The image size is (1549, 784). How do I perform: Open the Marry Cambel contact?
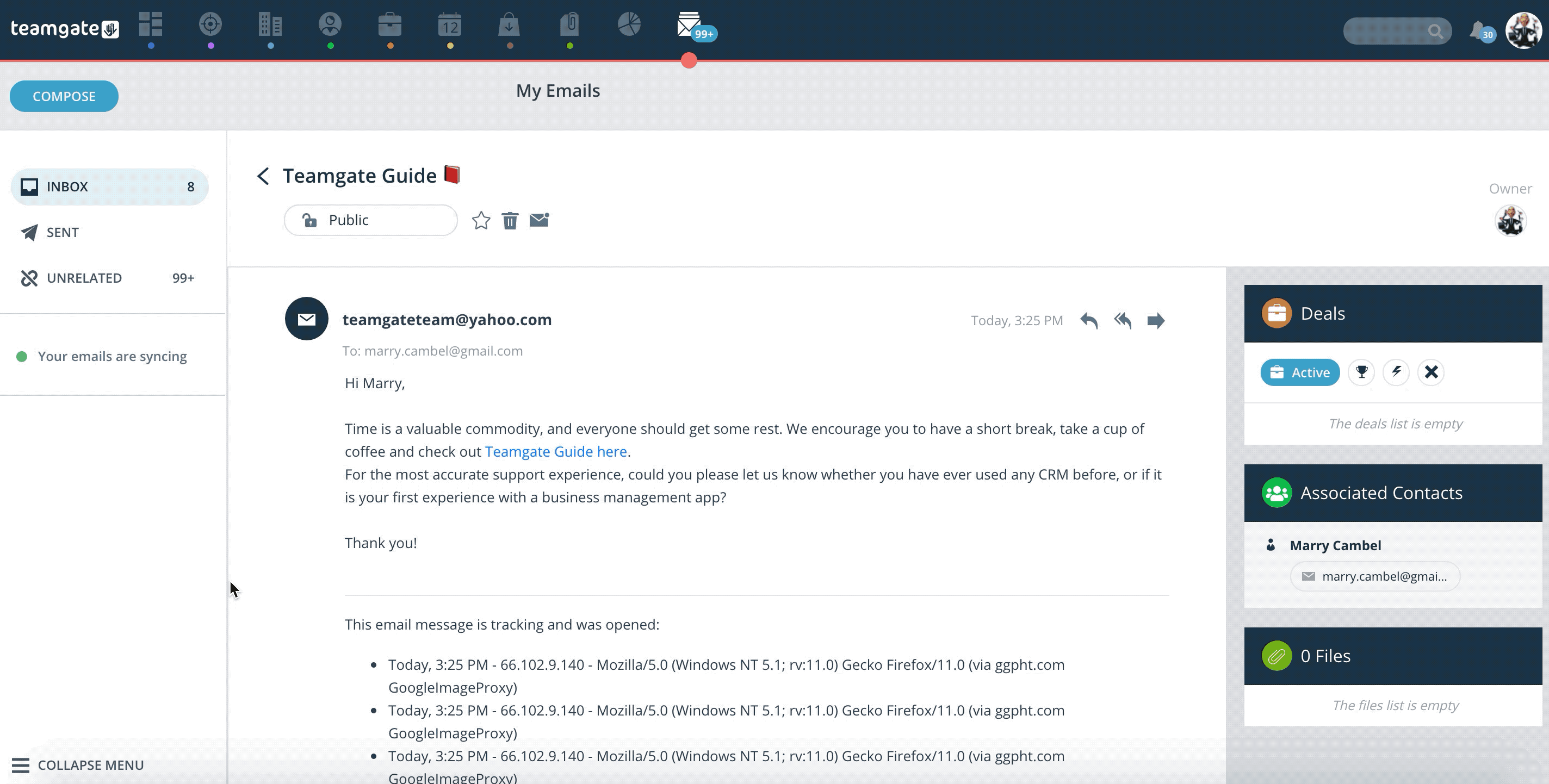point(1335,545)
